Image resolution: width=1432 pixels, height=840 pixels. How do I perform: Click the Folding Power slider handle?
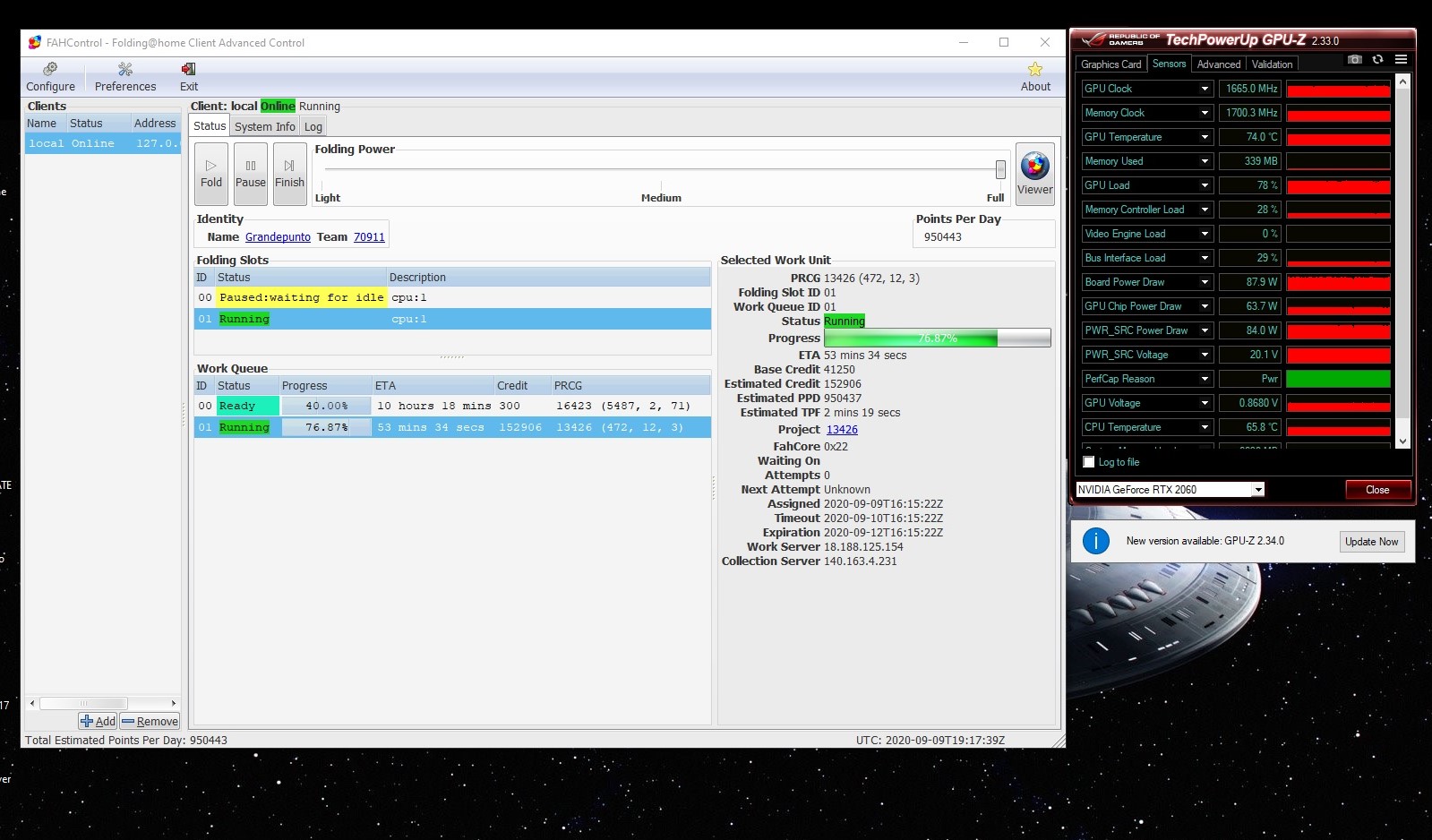[x=1000, y=169]
